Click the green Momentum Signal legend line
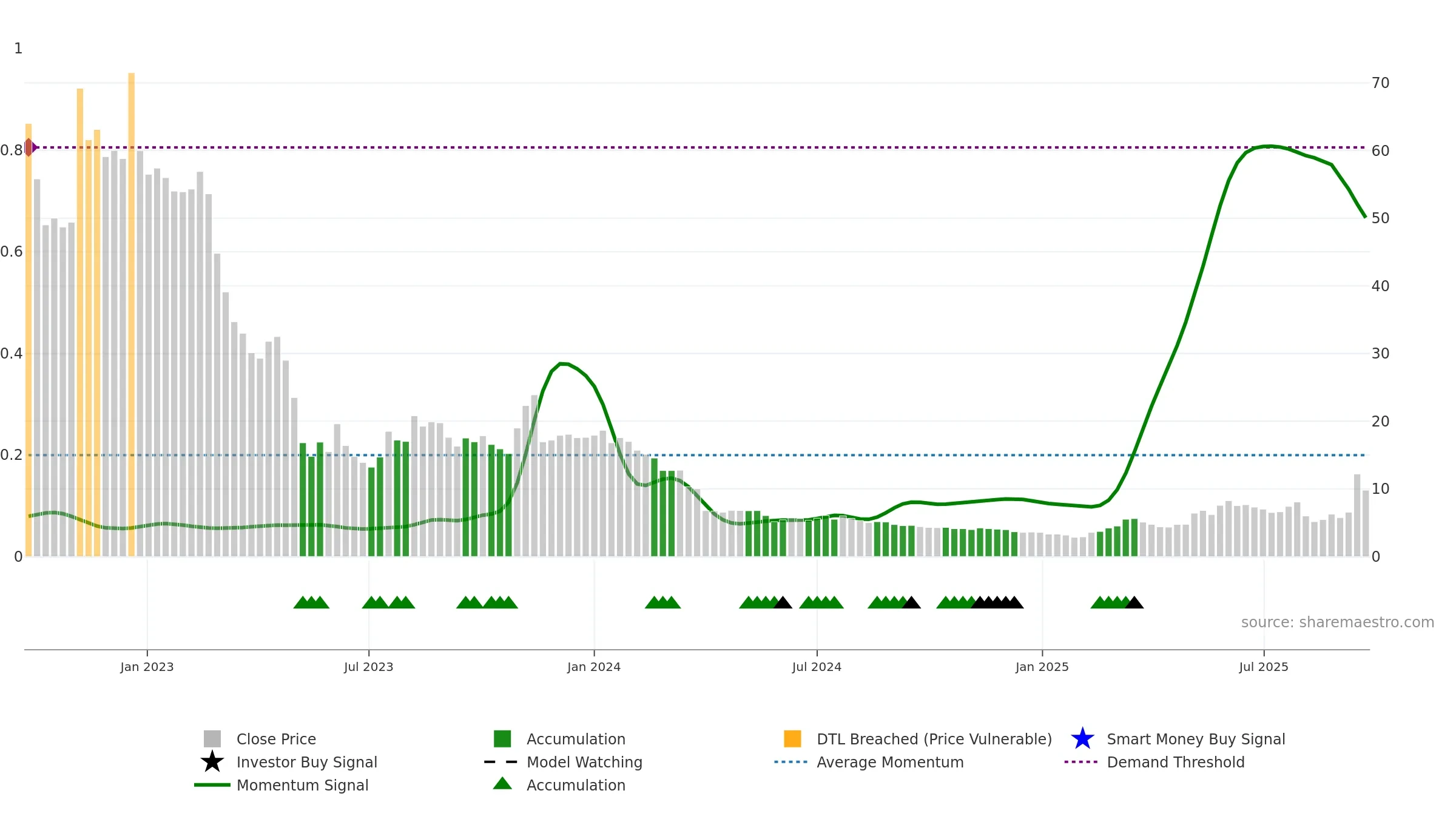The height and width of the screenshot is (819, 1456). pos(212,785)
